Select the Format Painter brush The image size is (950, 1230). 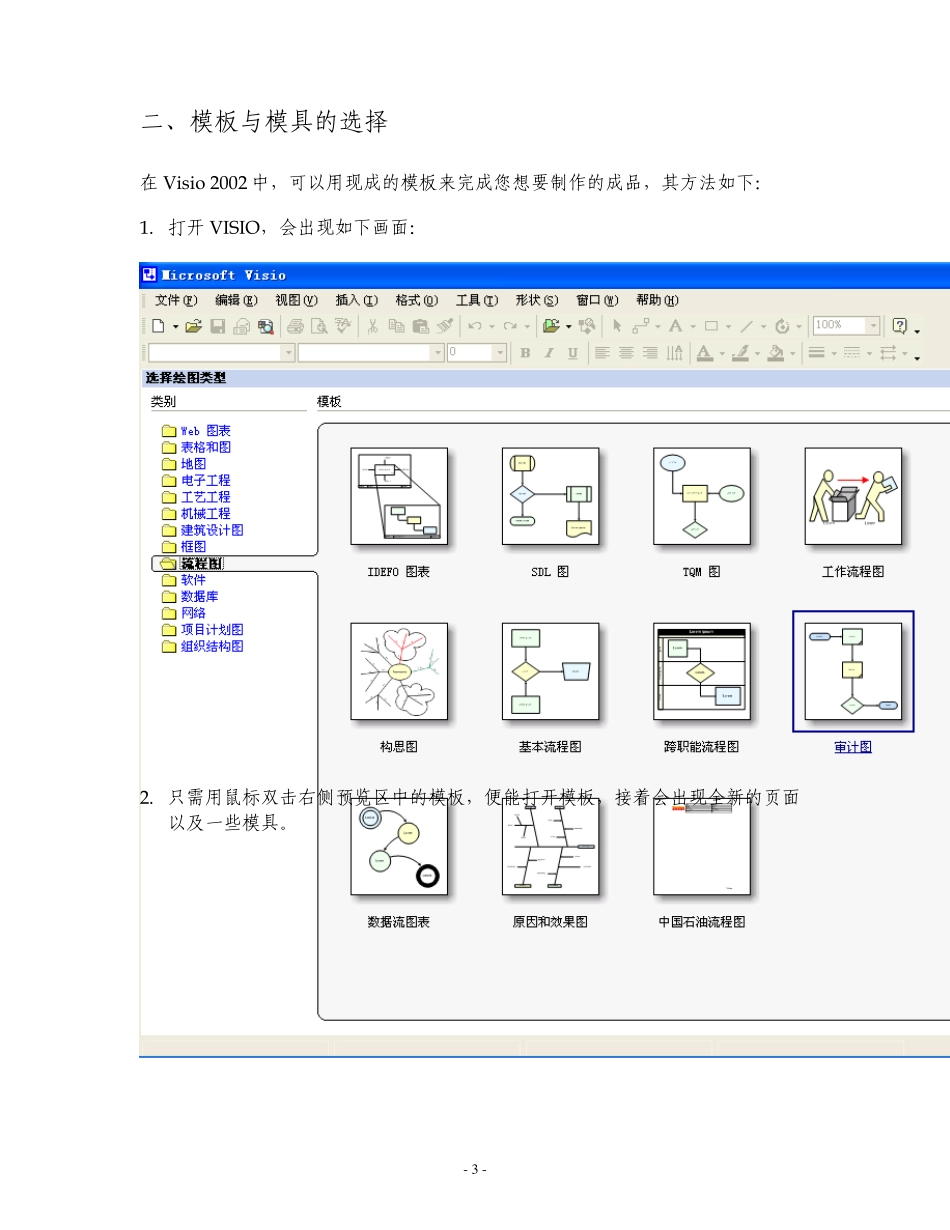[x=444, y=326]
